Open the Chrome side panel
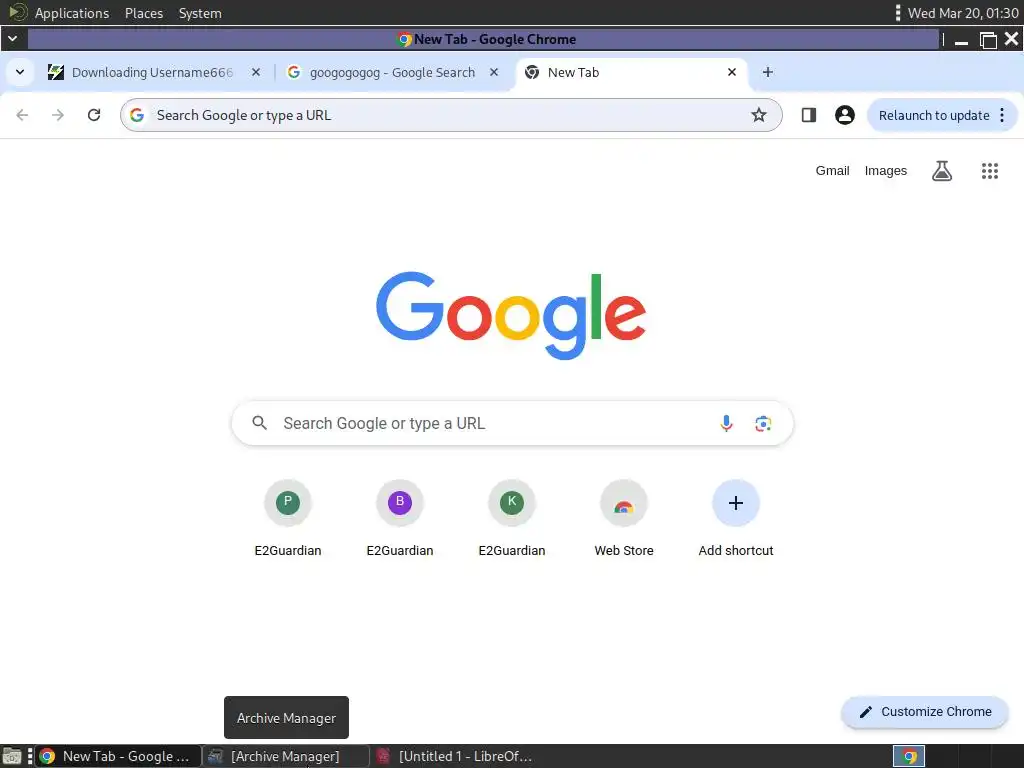 click(x=808, y=115)
